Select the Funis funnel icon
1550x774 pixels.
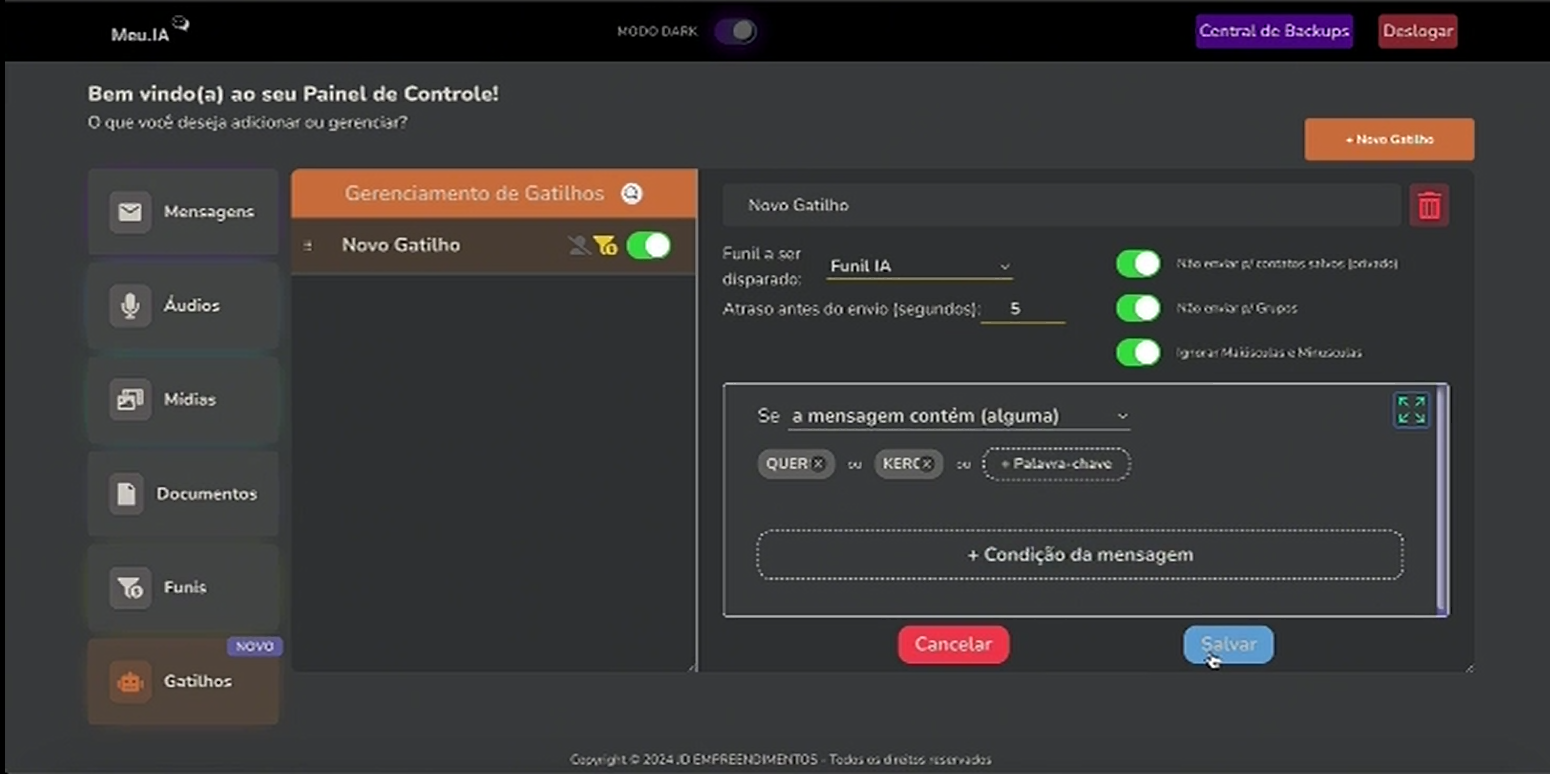129,587
